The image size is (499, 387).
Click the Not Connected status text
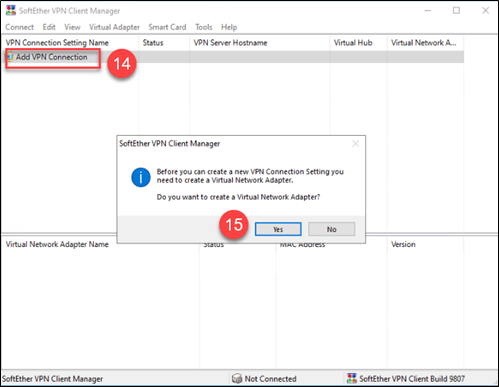pyautogui.click(x=270, y=379)
